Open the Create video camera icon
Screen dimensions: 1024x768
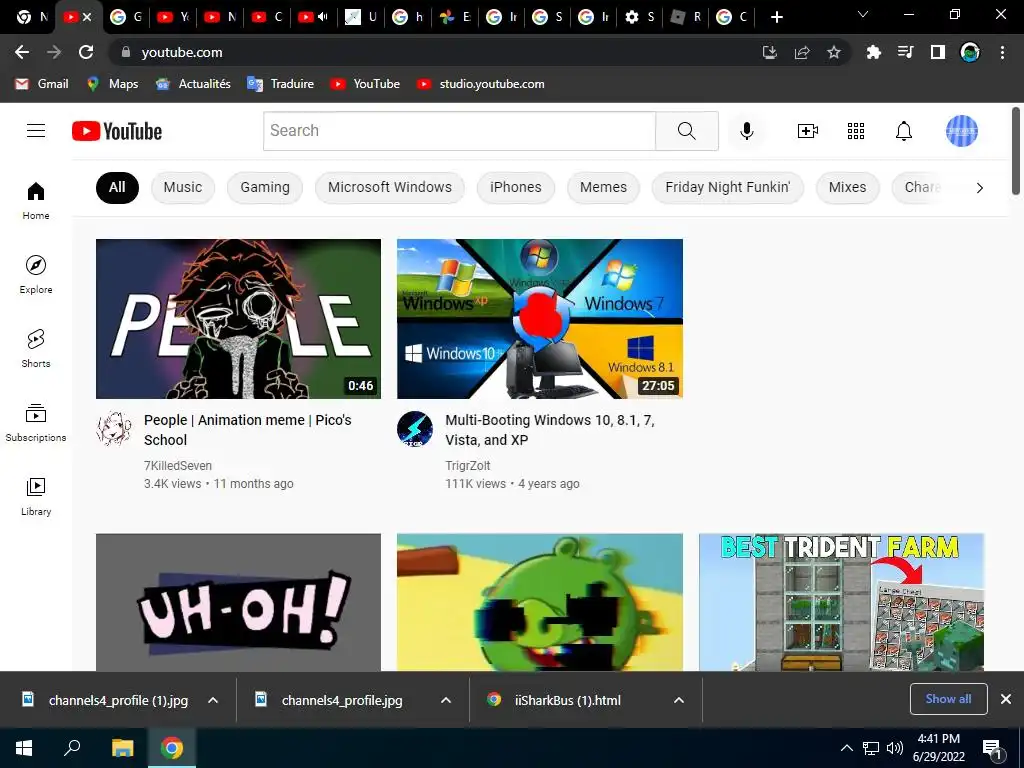pos(808,131)
